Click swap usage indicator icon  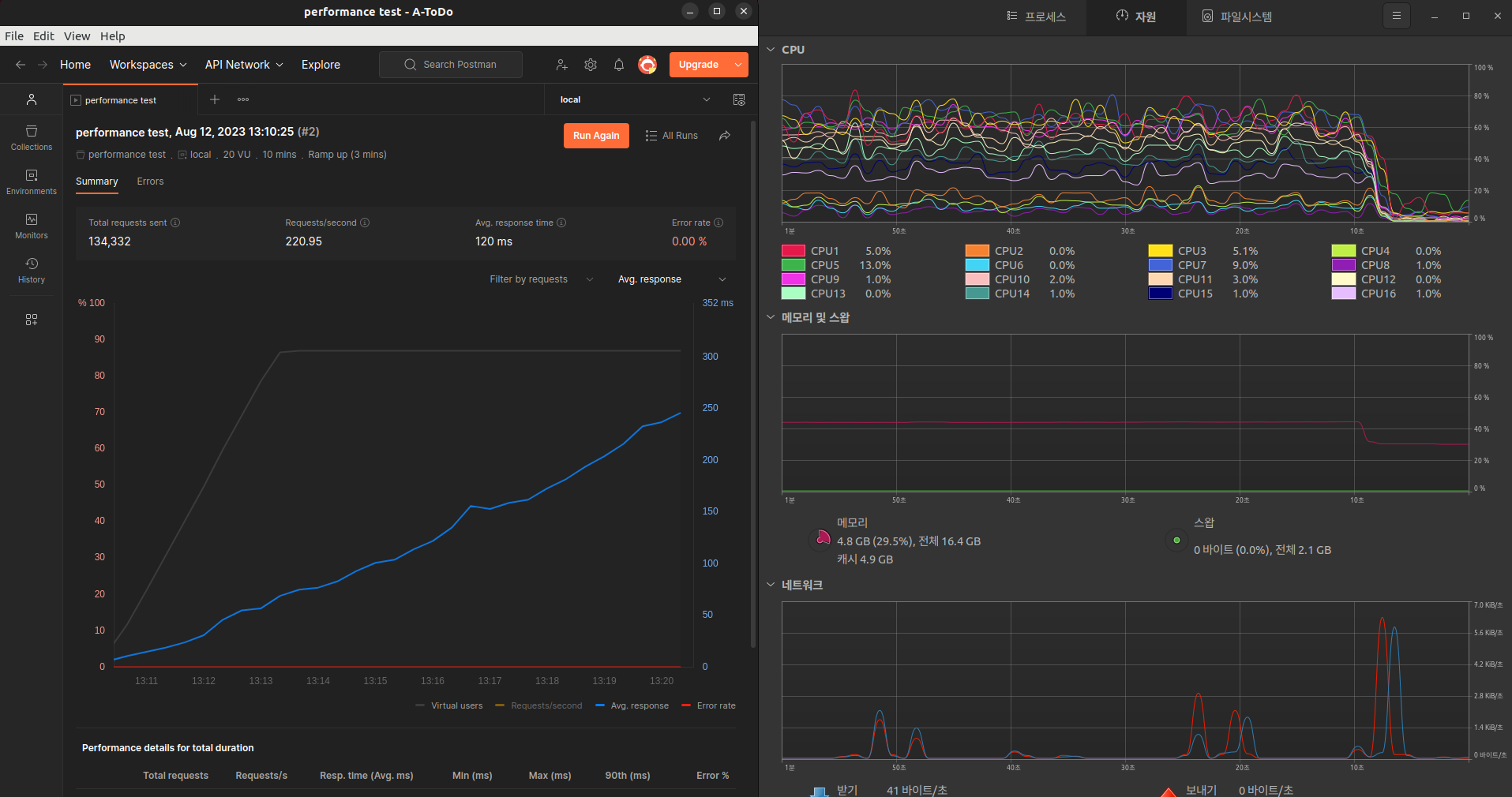[1176, 541]
